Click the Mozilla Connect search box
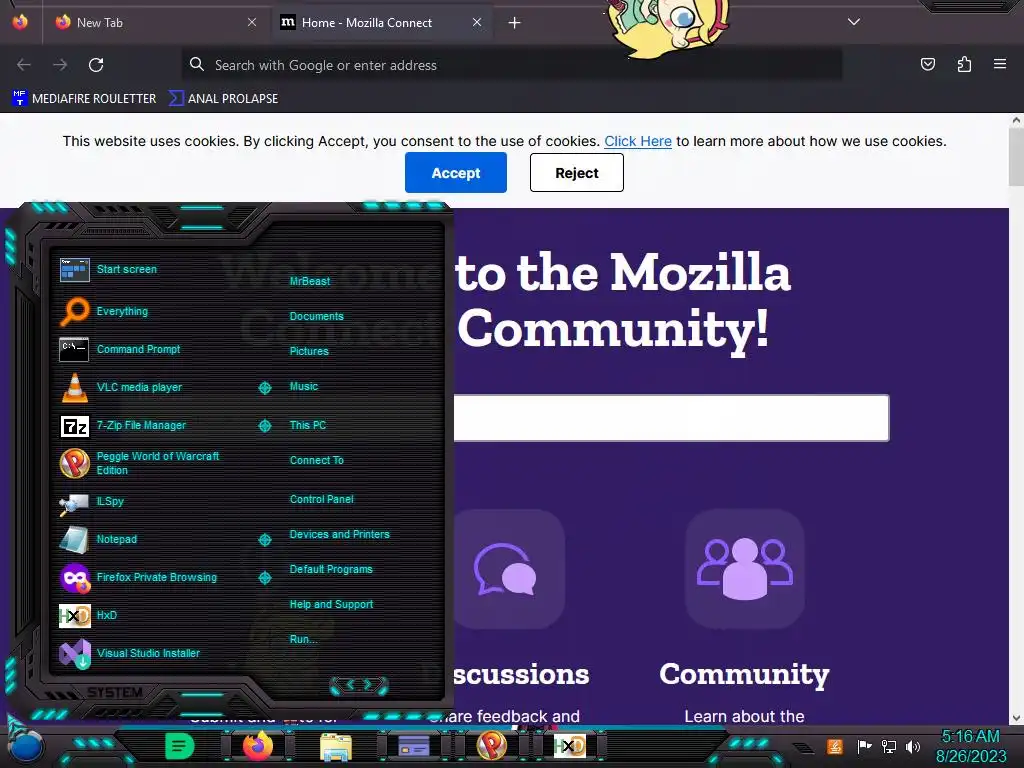The height and width of the screenshot is (768, 1024). 671,418
